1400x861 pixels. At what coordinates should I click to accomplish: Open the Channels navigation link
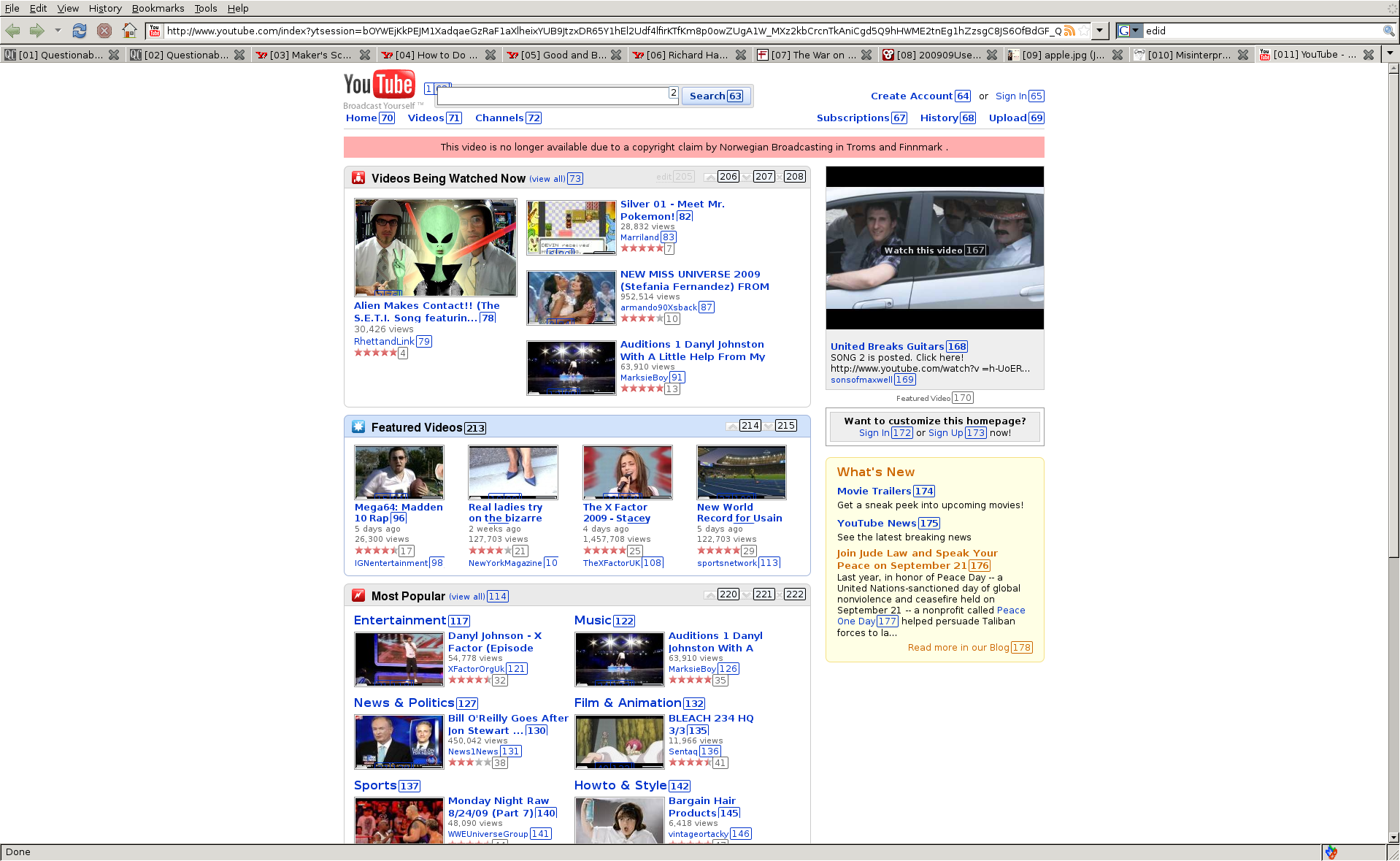(x=499, y=118)
